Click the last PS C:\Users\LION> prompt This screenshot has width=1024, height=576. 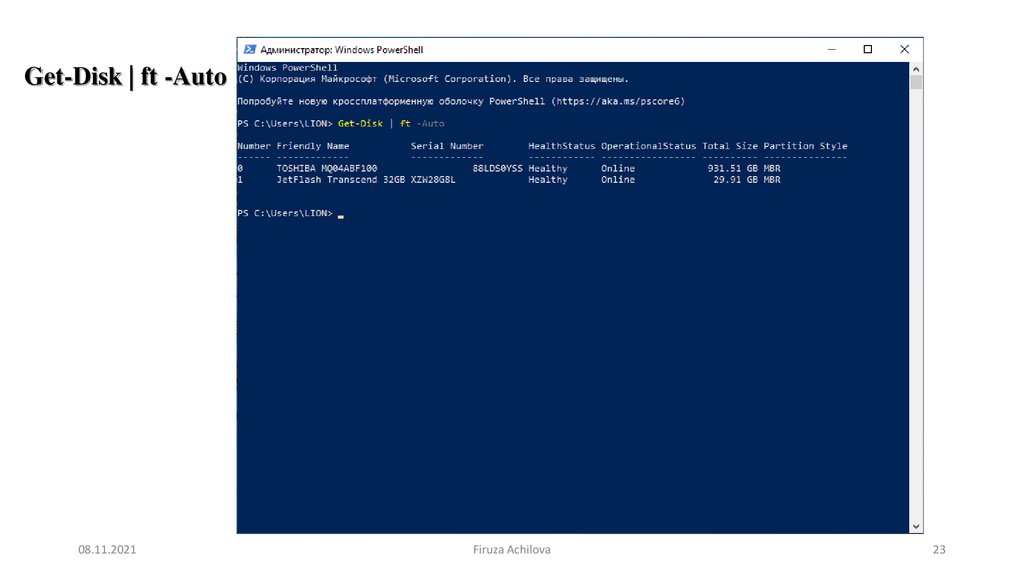tap(285, 214)
